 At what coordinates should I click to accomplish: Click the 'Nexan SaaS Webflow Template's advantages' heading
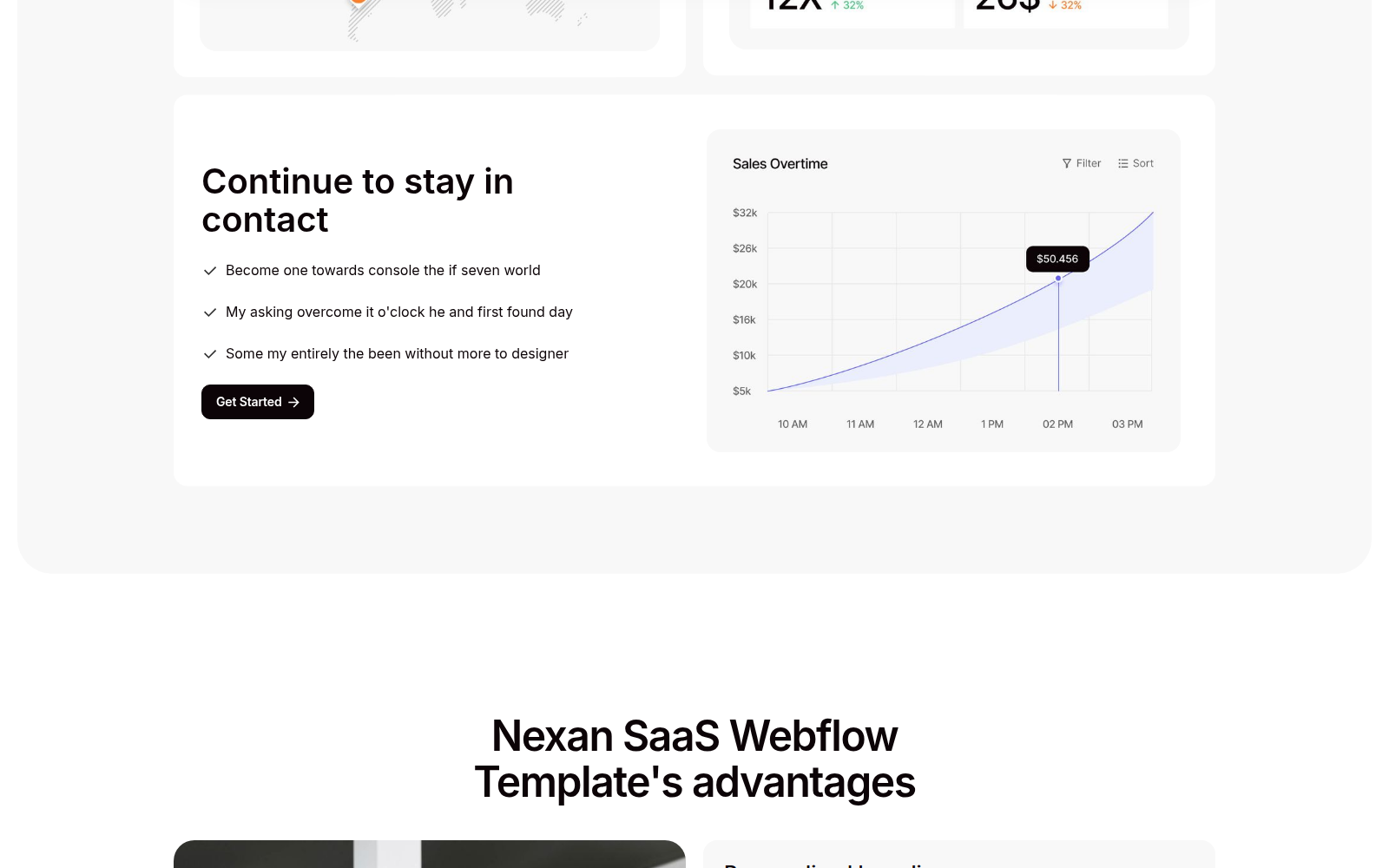coord(694,759)
